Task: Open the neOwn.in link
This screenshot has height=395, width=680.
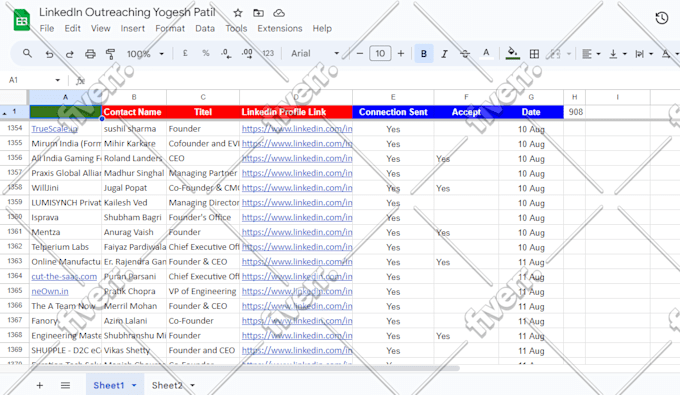Action: pos(50,291)
